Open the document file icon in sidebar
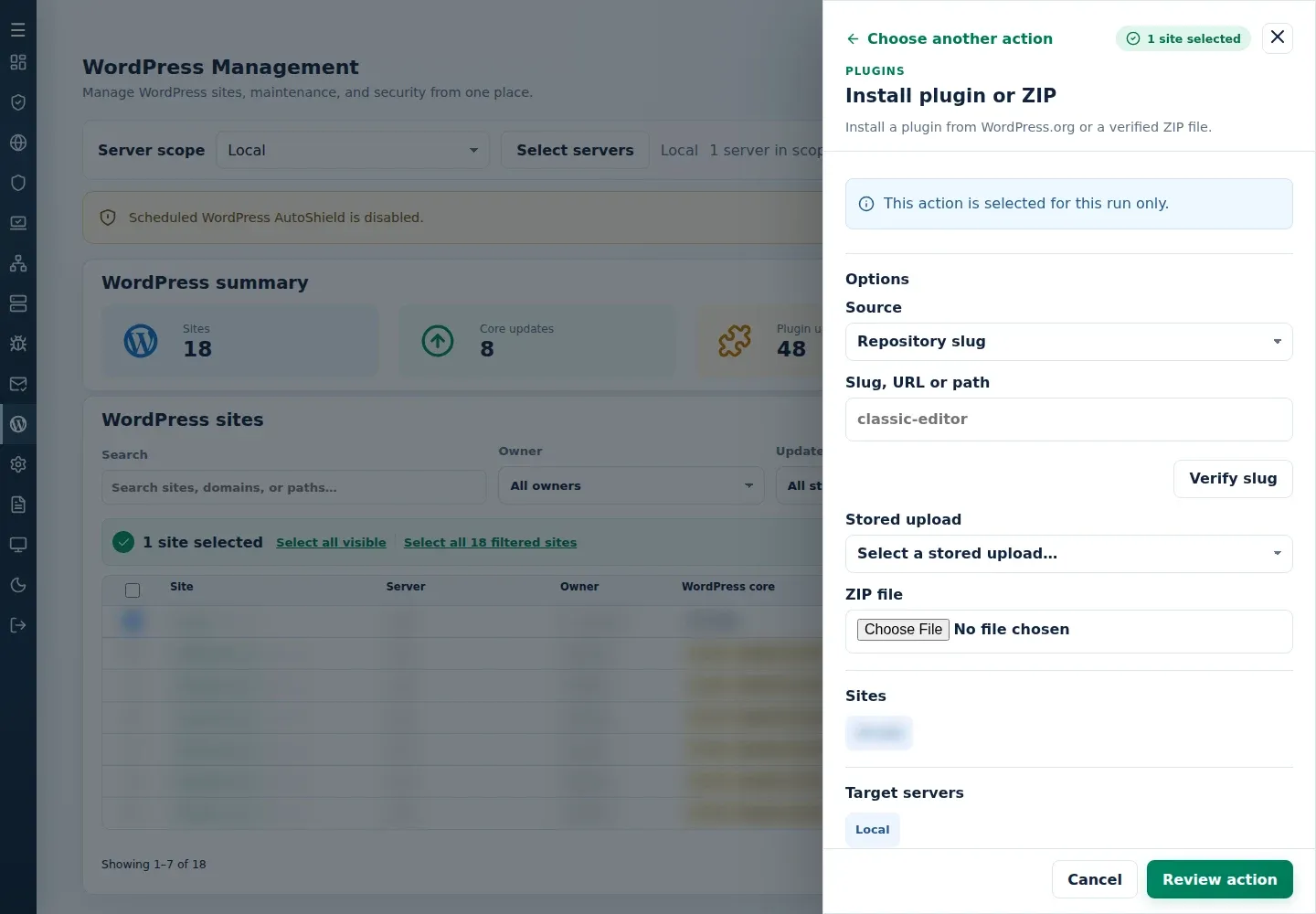 (18, 505)
